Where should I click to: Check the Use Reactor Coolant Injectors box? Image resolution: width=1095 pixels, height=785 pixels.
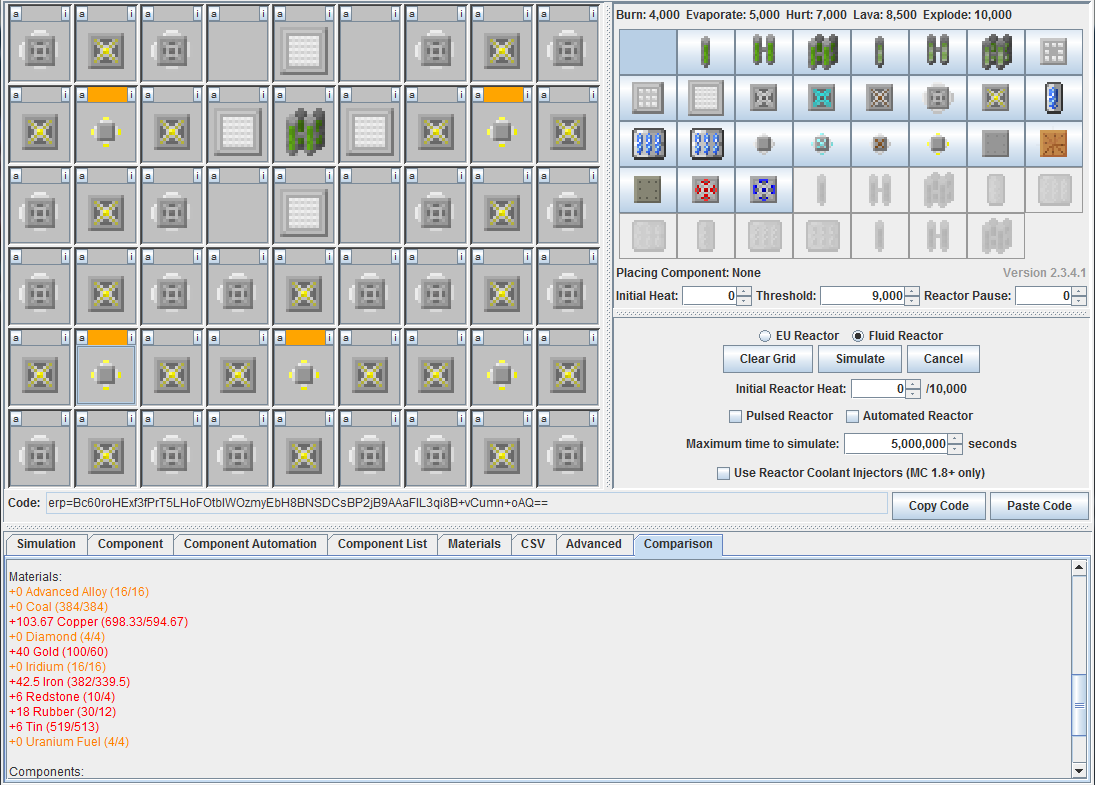[723, 473]
